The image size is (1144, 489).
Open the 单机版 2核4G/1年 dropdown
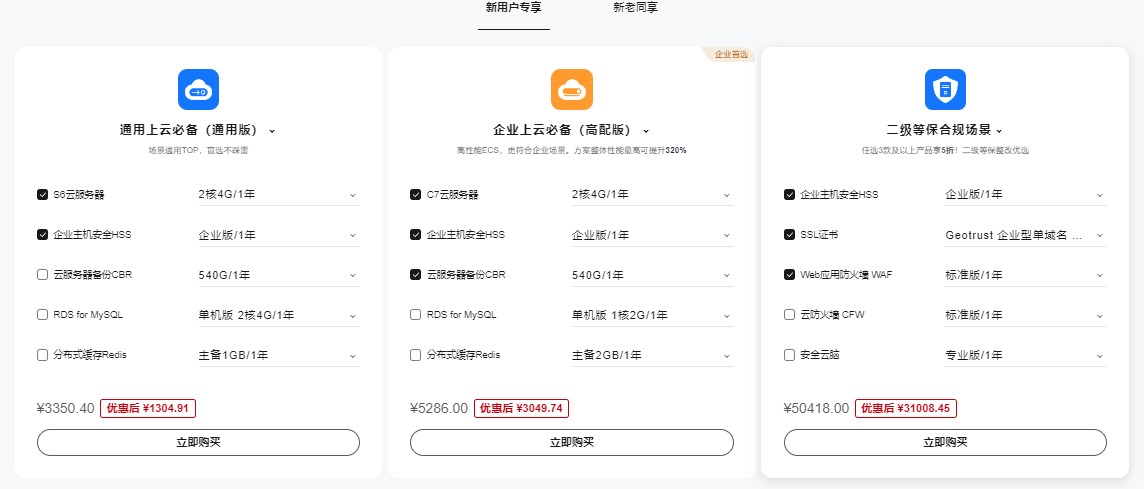tap(278, 315)
